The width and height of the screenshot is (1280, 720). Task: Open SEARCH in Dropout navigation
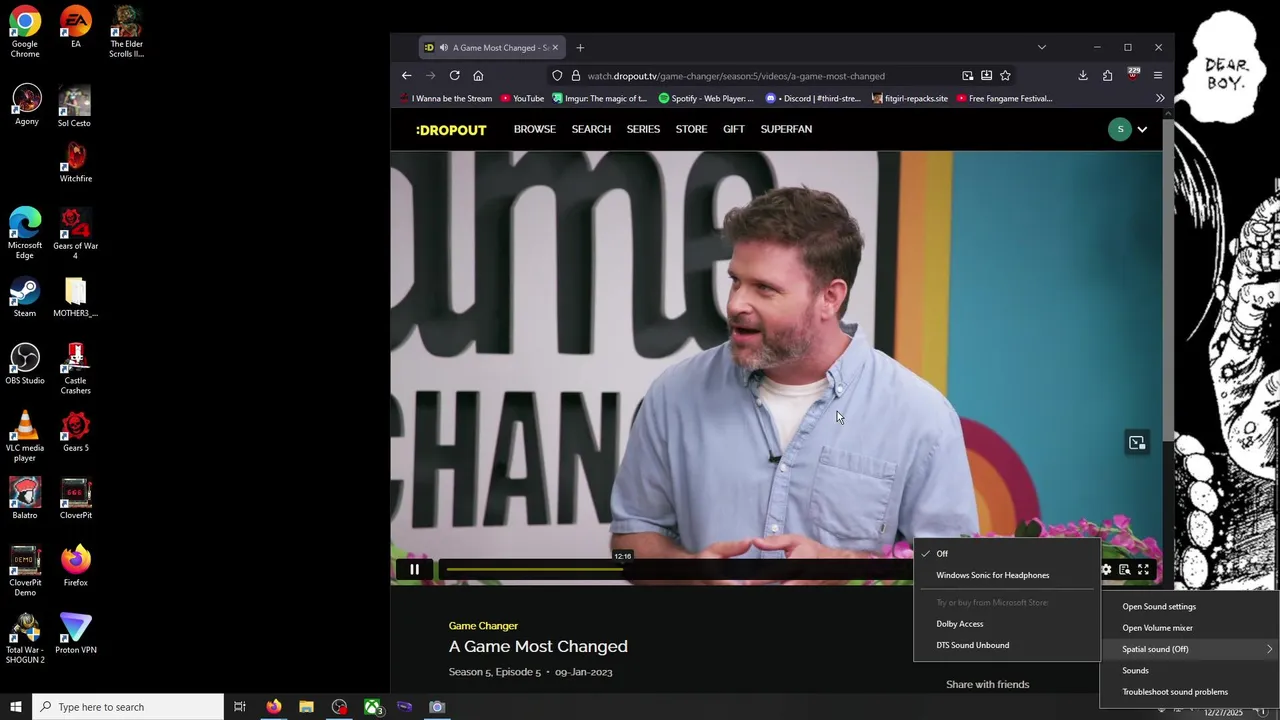point(591,129)
